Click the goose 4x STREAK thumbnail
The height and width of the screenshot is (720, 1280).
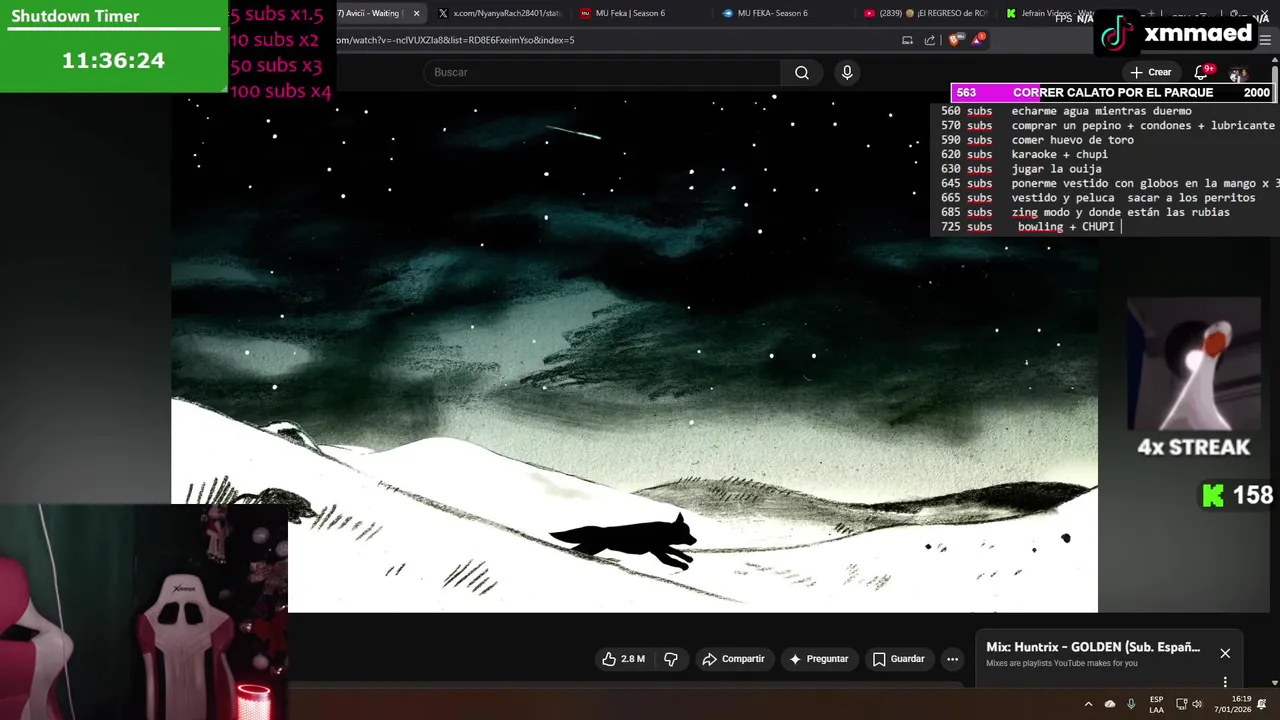(1193, 364)
